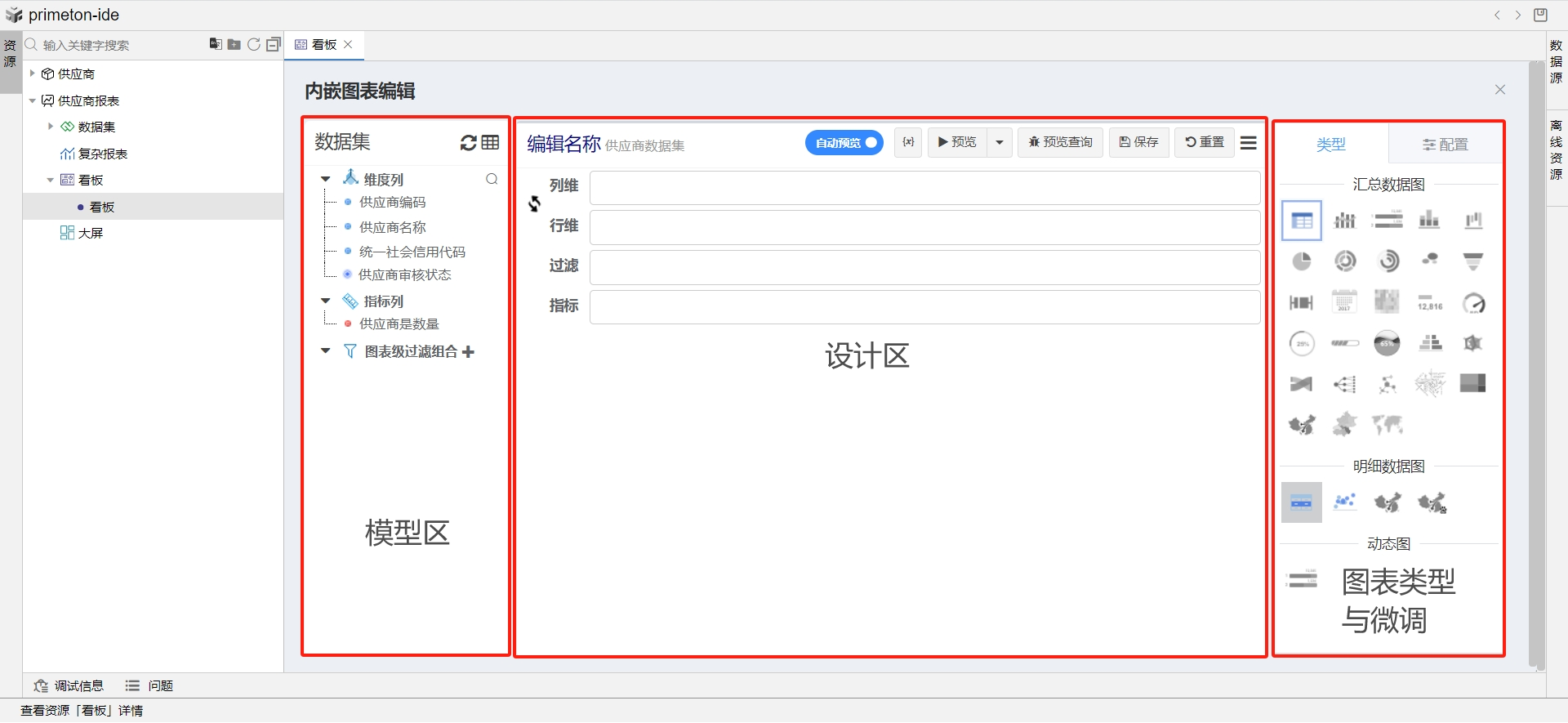Choose the funnel chart type icon

coord(1472,261)
